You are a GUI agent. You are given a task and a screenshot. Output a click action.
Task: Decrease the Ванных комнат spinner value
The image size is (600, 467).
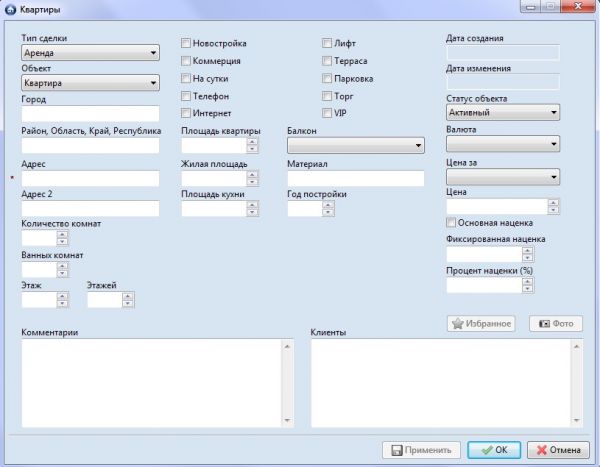[62, 273]
